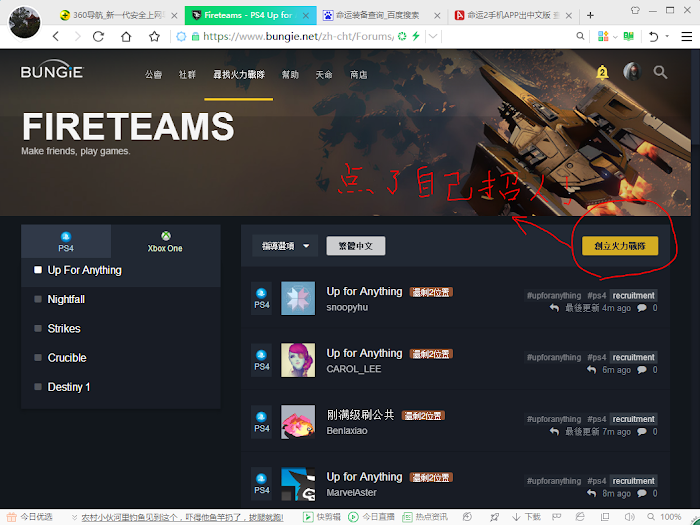
Task: Open 今日直播 in bottom bar
Action: pyautogui.click(x=371, y=517)
